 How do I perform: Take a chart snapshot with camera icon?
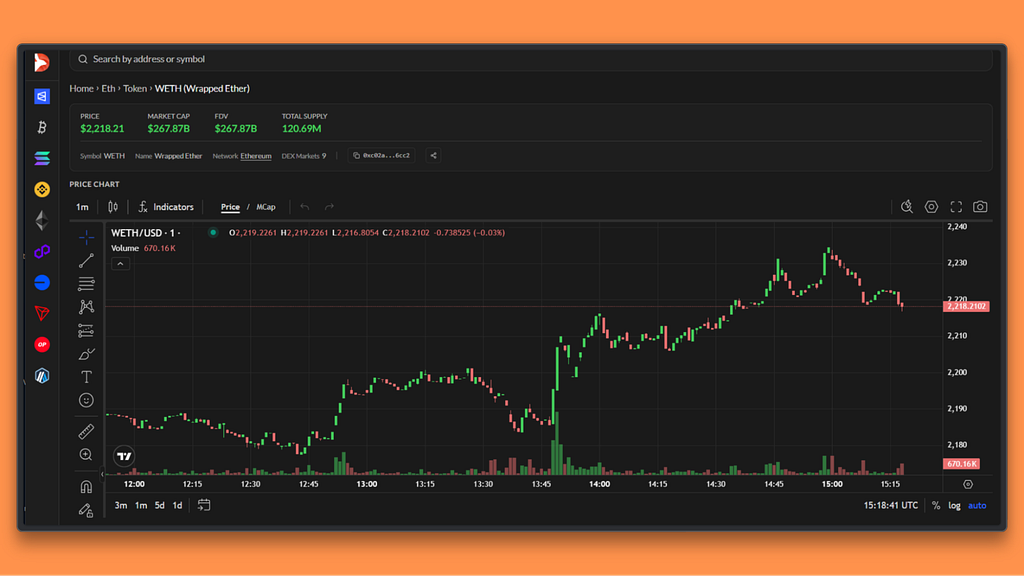(x=980, y=207)
